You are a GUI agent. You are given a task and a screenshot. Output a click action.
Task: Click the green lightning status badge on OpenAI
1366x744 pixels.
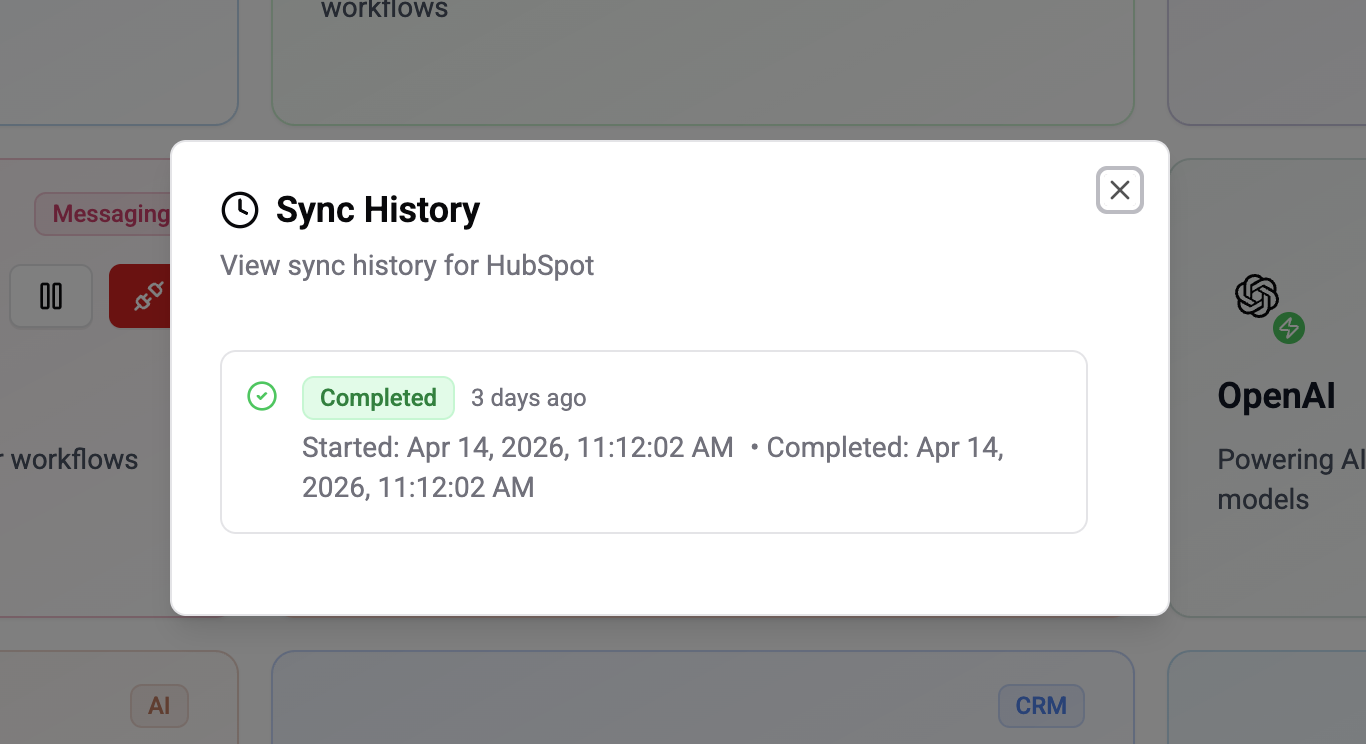[x=1289, y=327]
